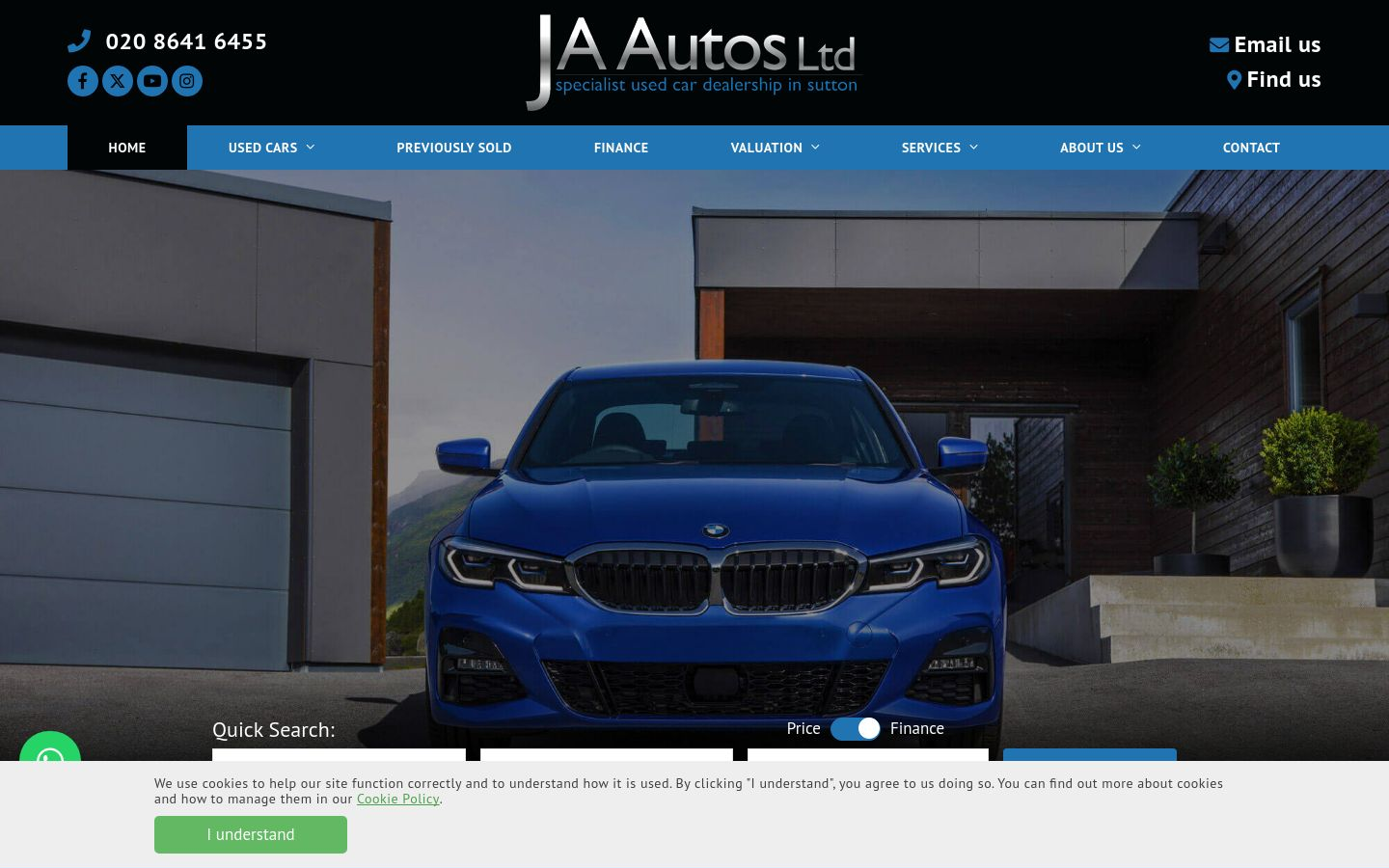1389x868 pixels.
Task: Toggle the Price / Finance switch
Action: click(856, 728)
